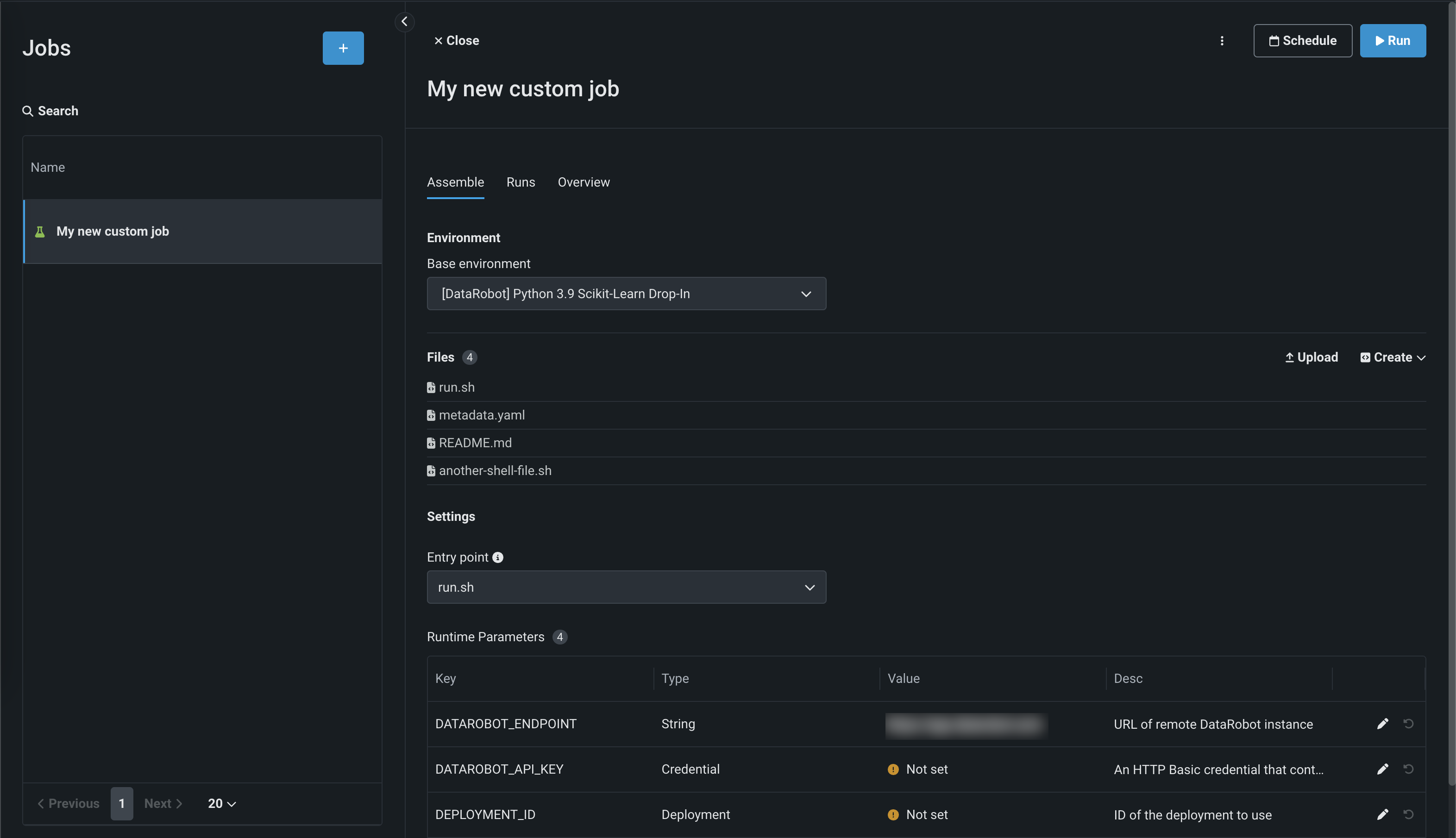
Task: Switch to the Runs tab
Action: click(x=521, y=182)
